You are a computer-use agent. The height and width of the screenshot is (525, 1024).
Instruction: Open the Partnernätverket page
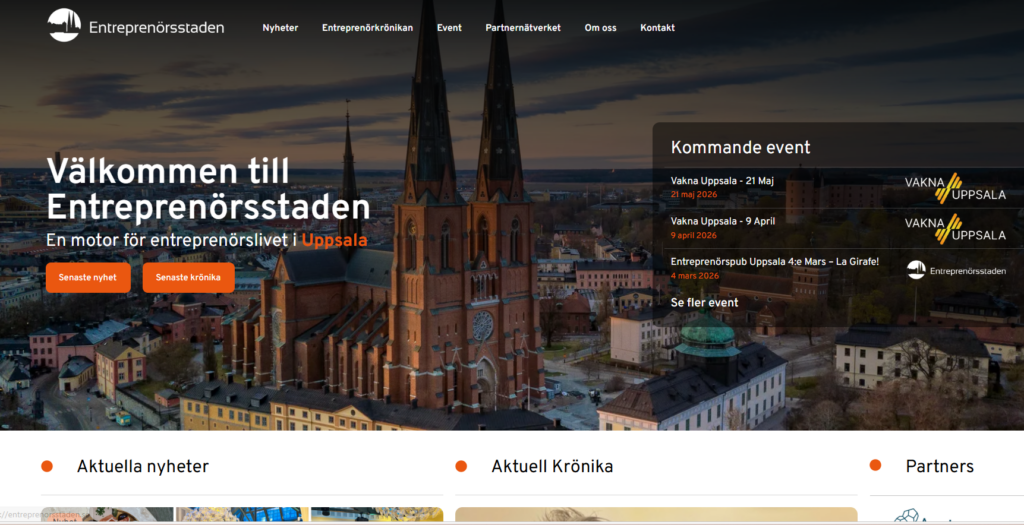click(523, 28)
